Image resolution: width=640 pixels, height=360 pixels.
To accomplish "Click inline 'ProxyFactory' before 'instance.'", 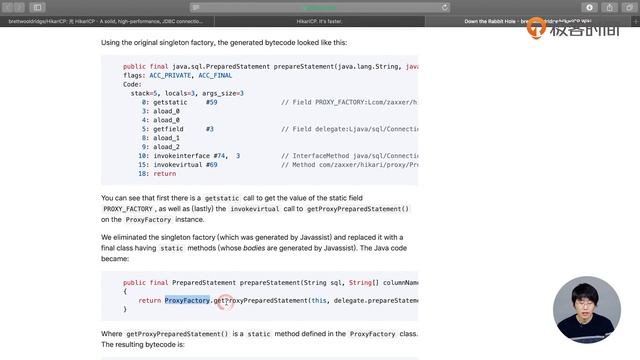I will [148, 220].
